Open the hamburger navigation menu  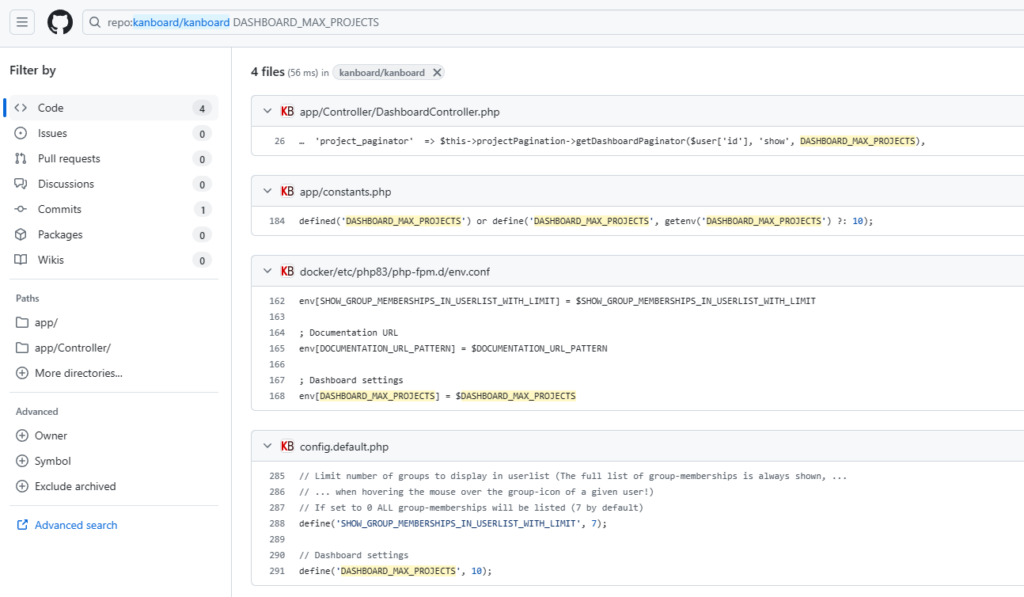pos(22,22)
